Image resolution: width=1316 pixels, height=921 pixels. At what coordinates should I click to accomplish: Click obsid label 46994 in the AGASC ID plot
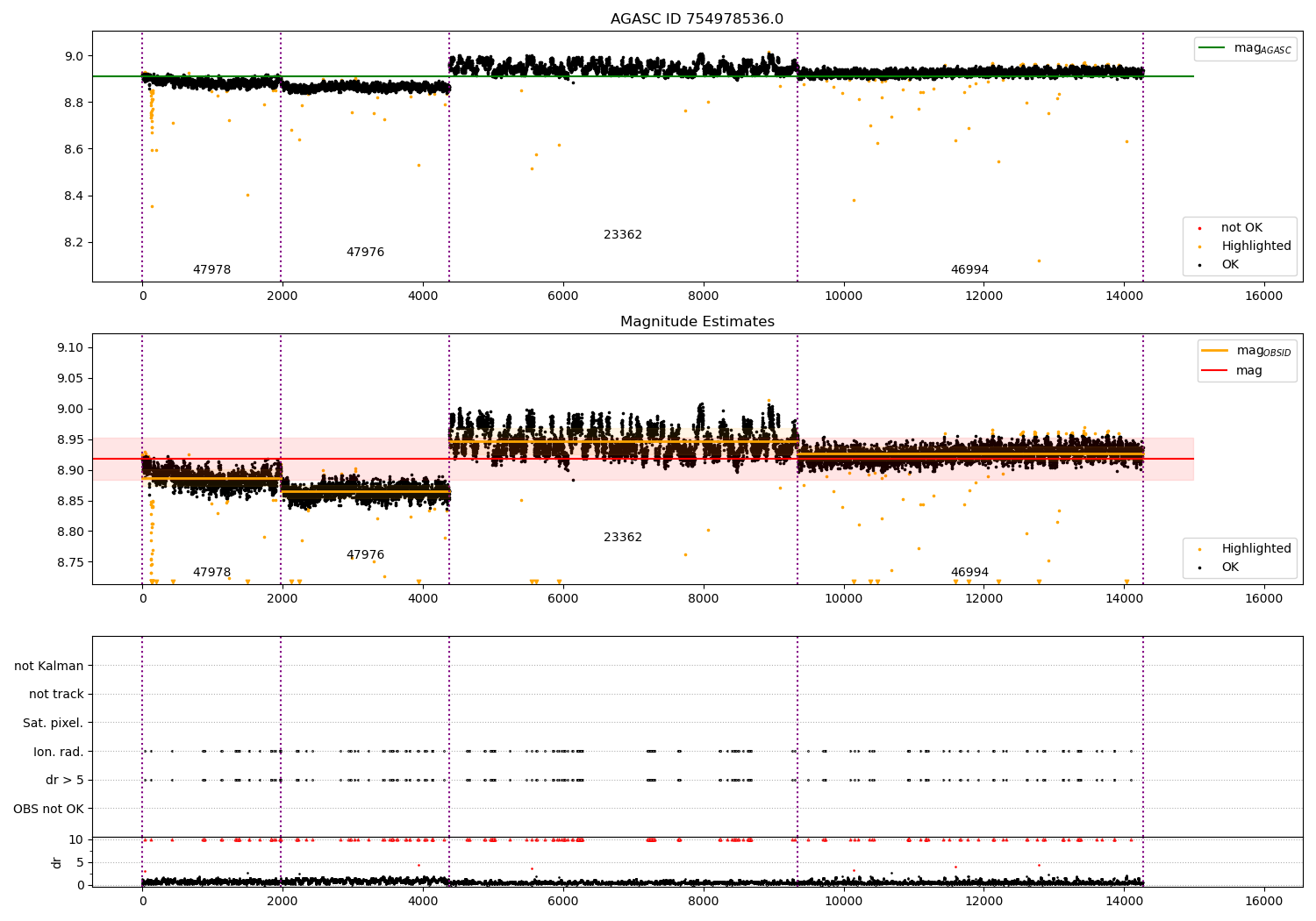969,270
